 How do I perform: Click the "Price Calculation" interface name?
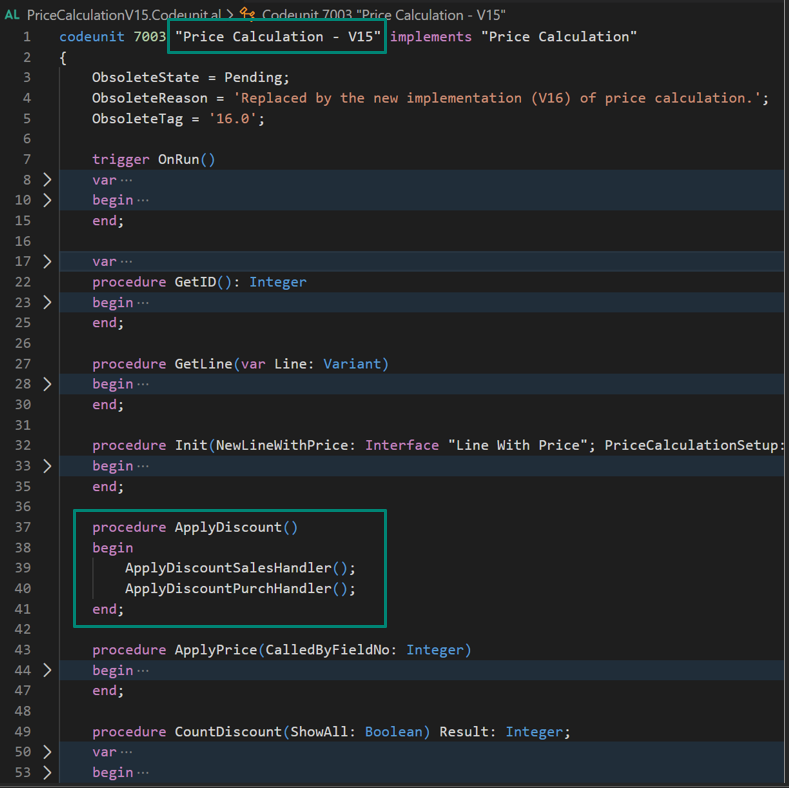tap(559, 37)
